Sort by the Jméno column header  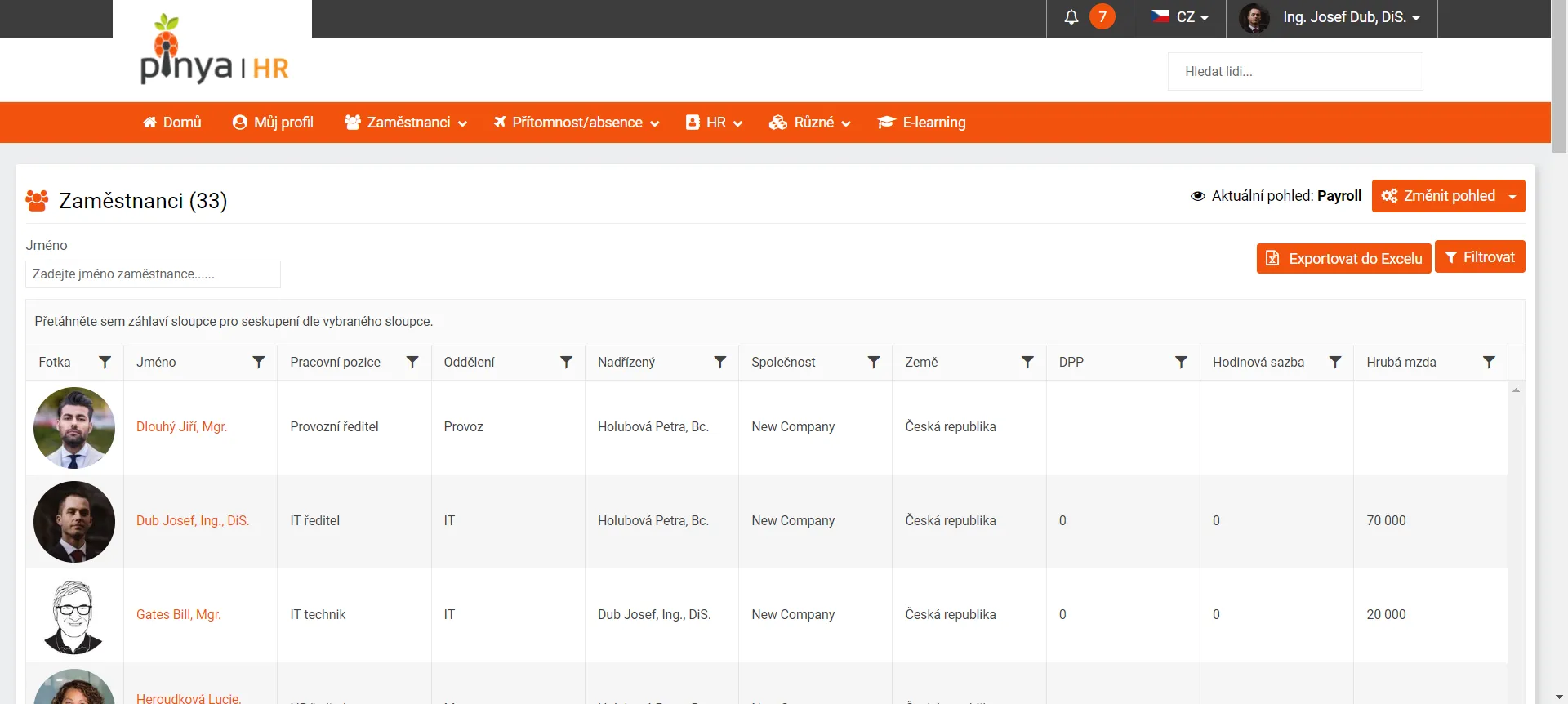click(156, 363)
